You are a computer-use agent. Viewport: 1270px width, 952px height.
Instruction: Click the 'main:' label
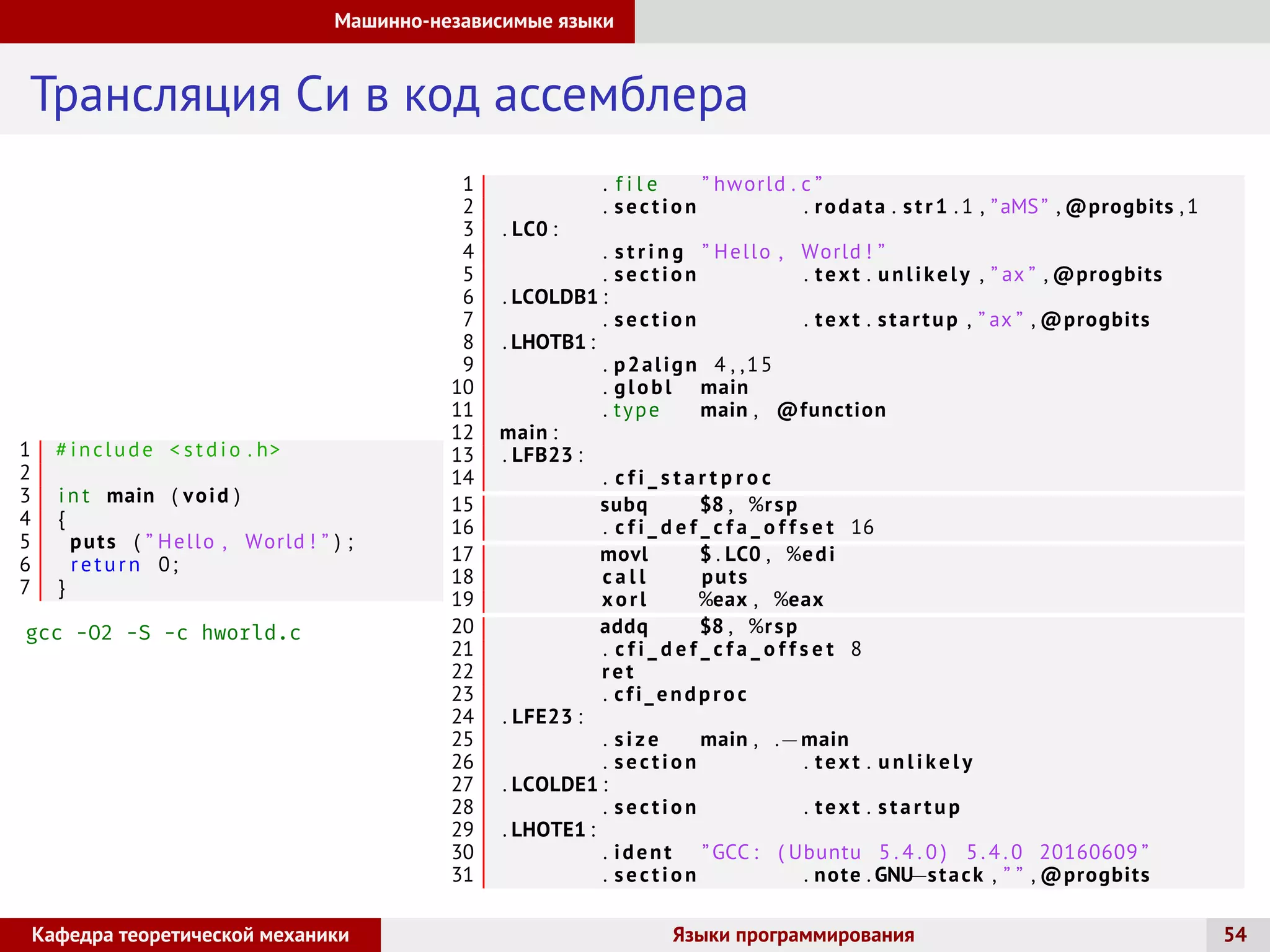(x=529, y=433)
